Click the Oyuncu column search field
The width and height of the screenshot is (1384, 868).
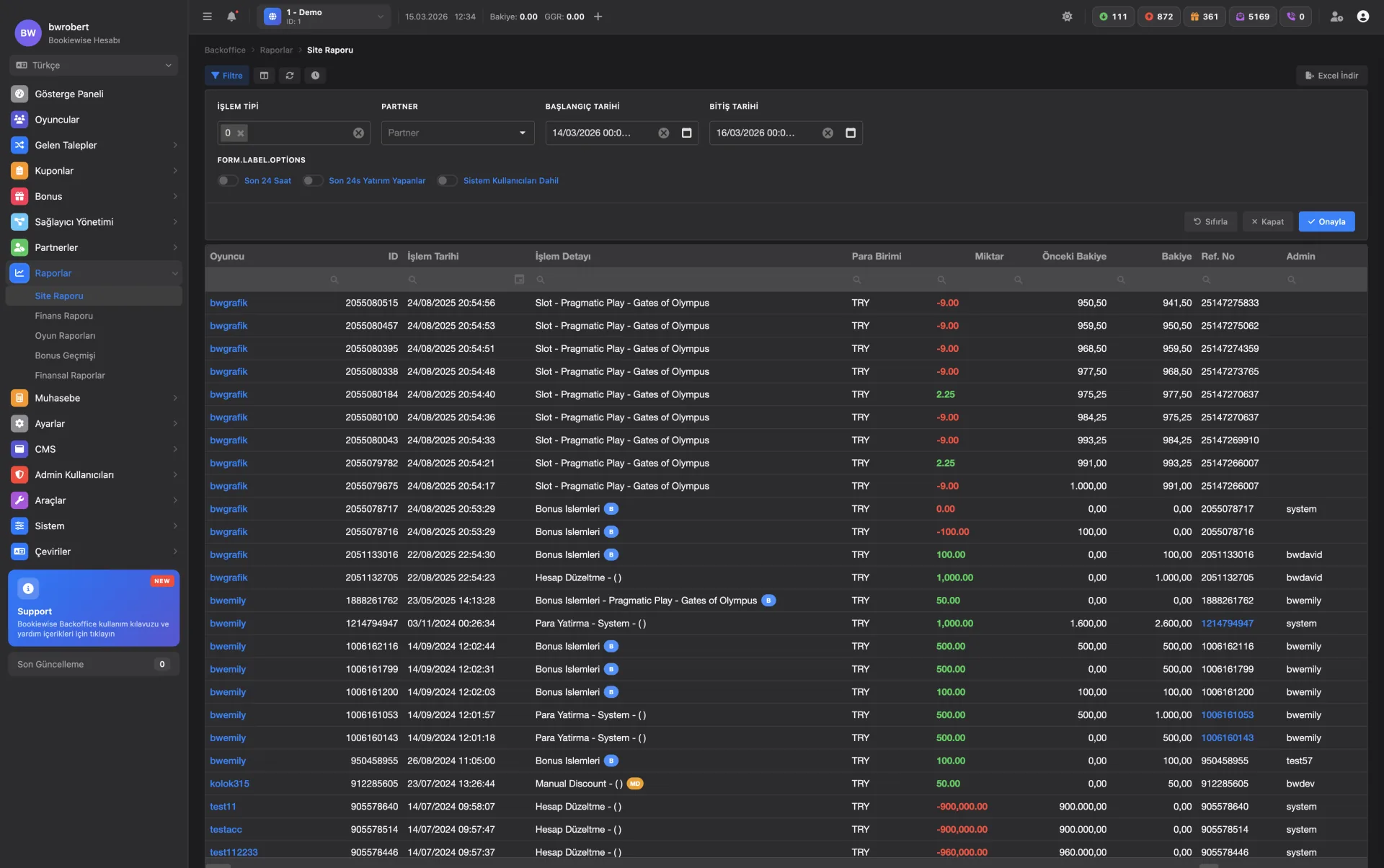click(x=274, y=280)
